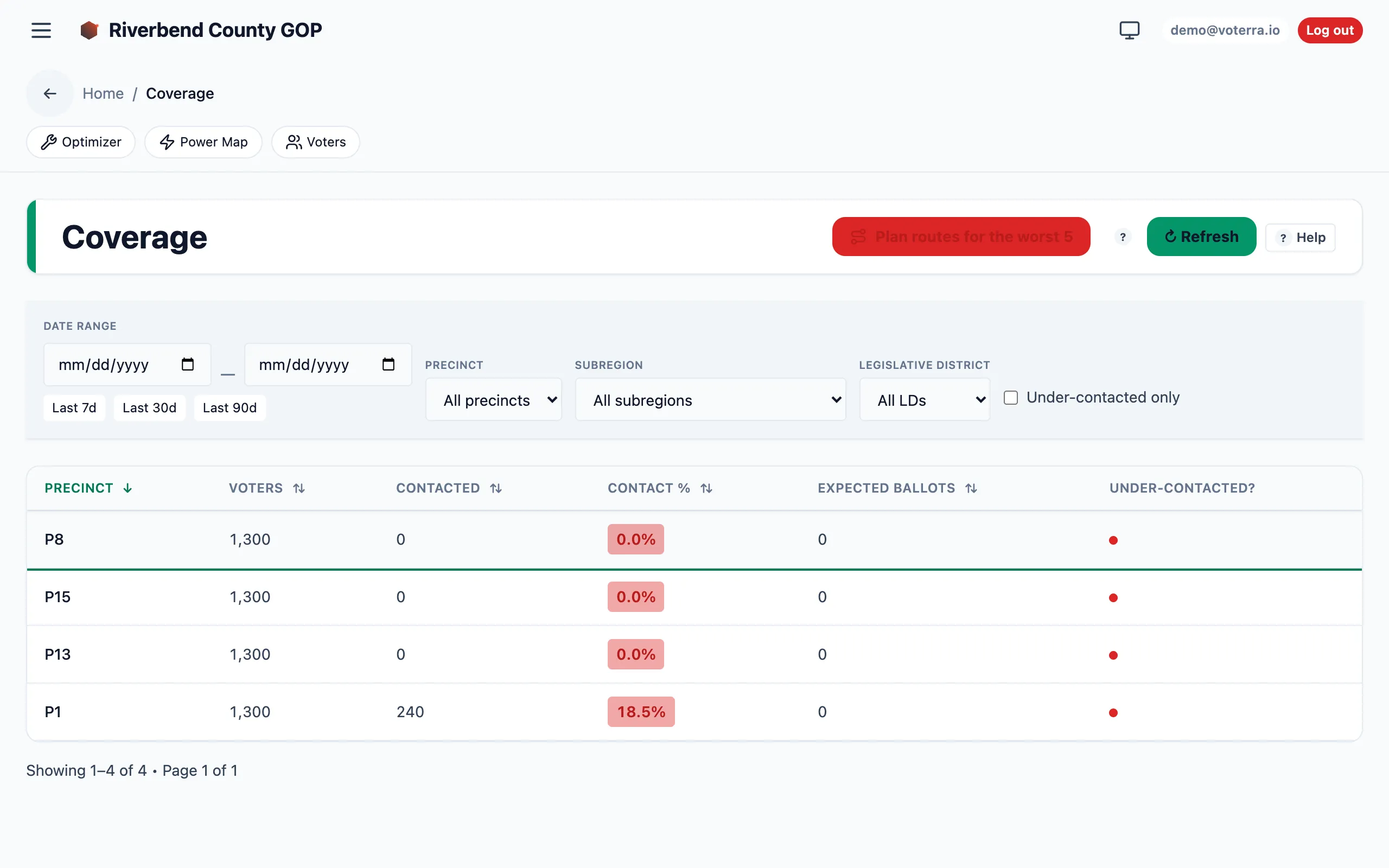Open the hamburger navigation menu
The height and width of the screenshot is (868, 1389).
click(x=41, y=30)
